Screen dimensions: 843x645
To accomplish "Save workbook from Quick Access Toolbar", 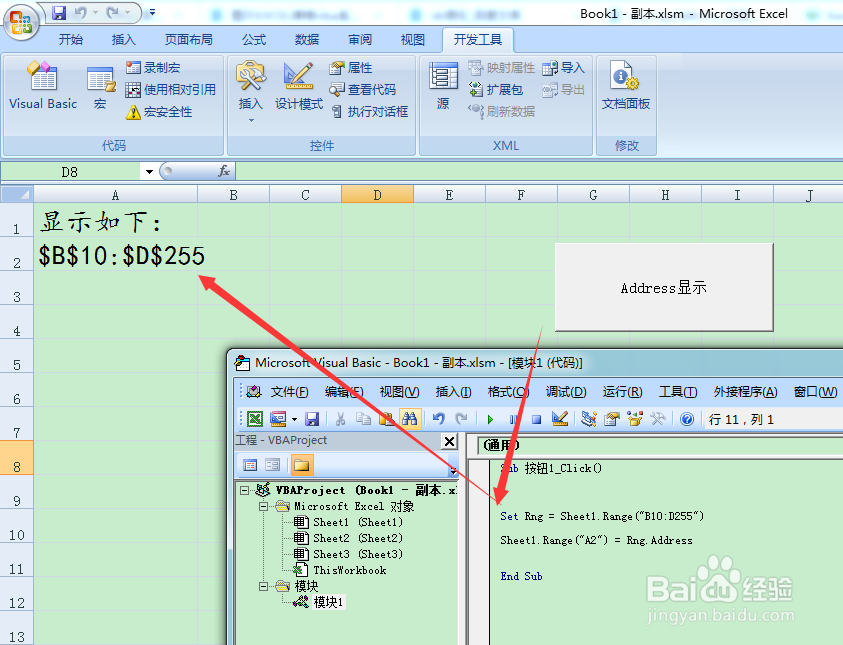I will point(59,12).
